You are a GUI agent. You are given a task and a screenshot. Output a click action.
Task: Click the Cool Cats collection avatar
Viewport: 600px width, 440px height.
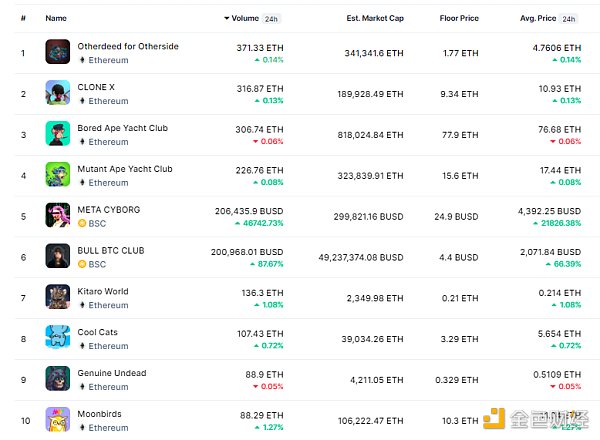[57, 338]
